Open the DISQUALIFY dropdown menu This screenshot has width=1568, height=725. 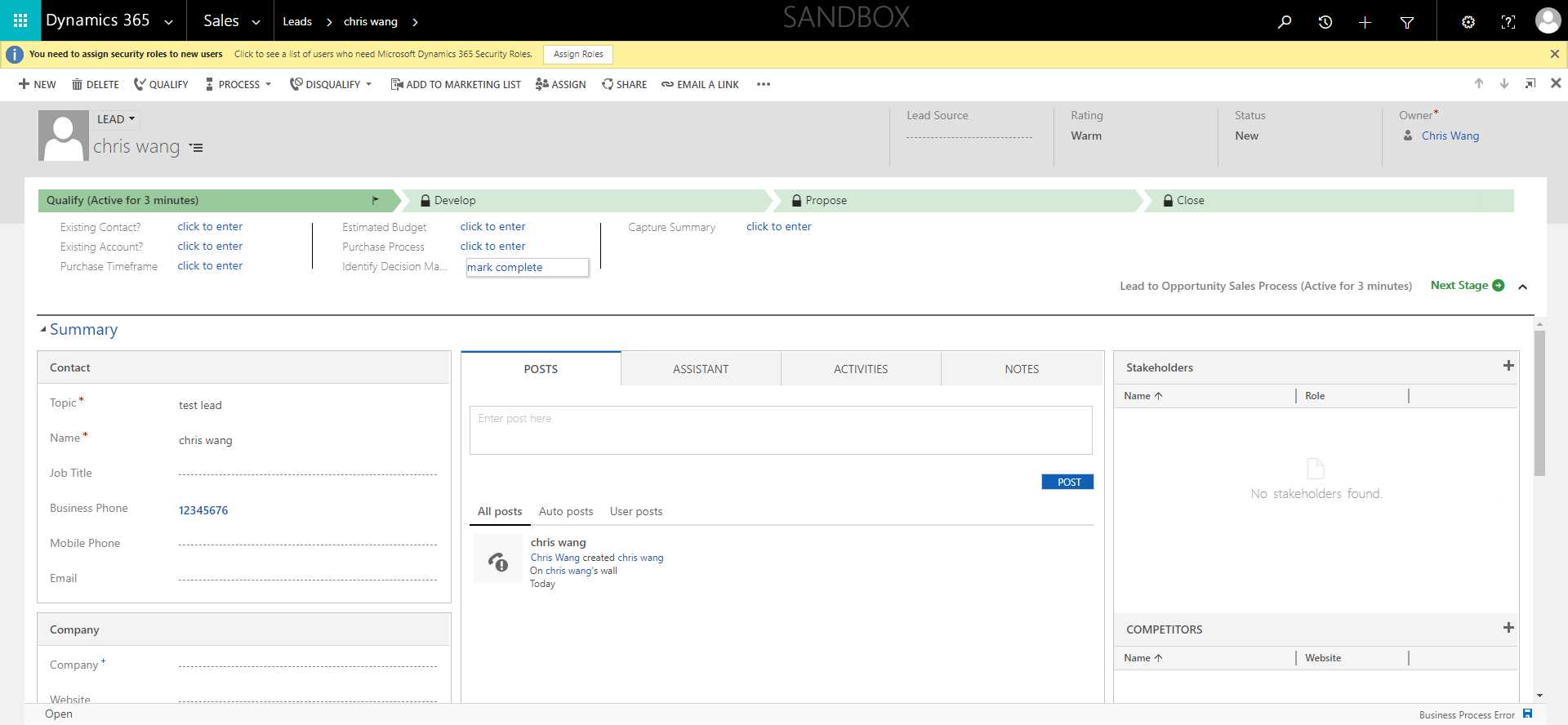[331, 84]
